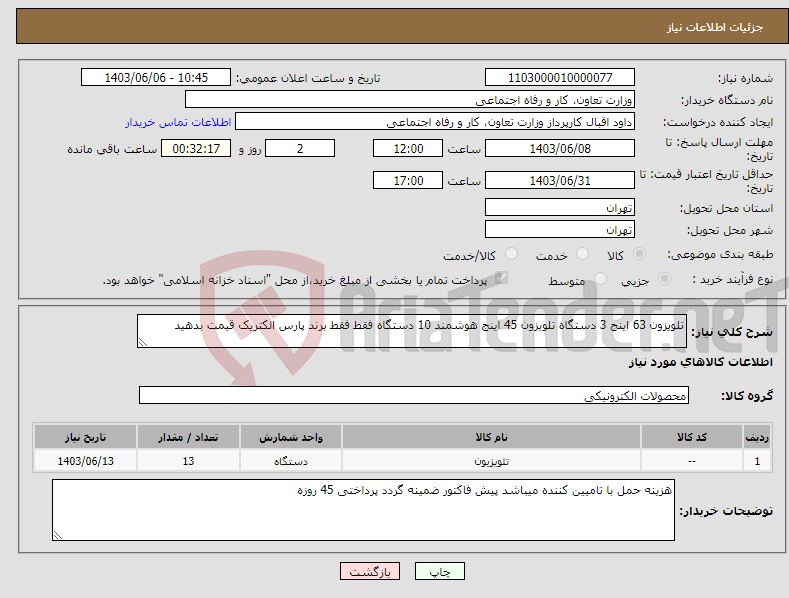Click the بازگشت back button

click(370, 571)
